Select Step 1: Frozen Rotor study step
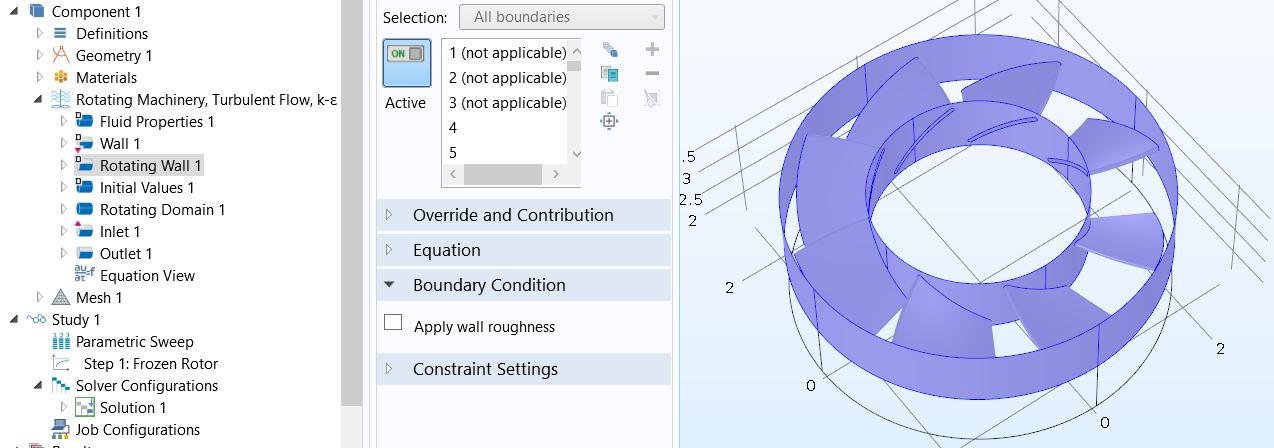The height and width of the screenshot is (448, 1274). (150, 364)
